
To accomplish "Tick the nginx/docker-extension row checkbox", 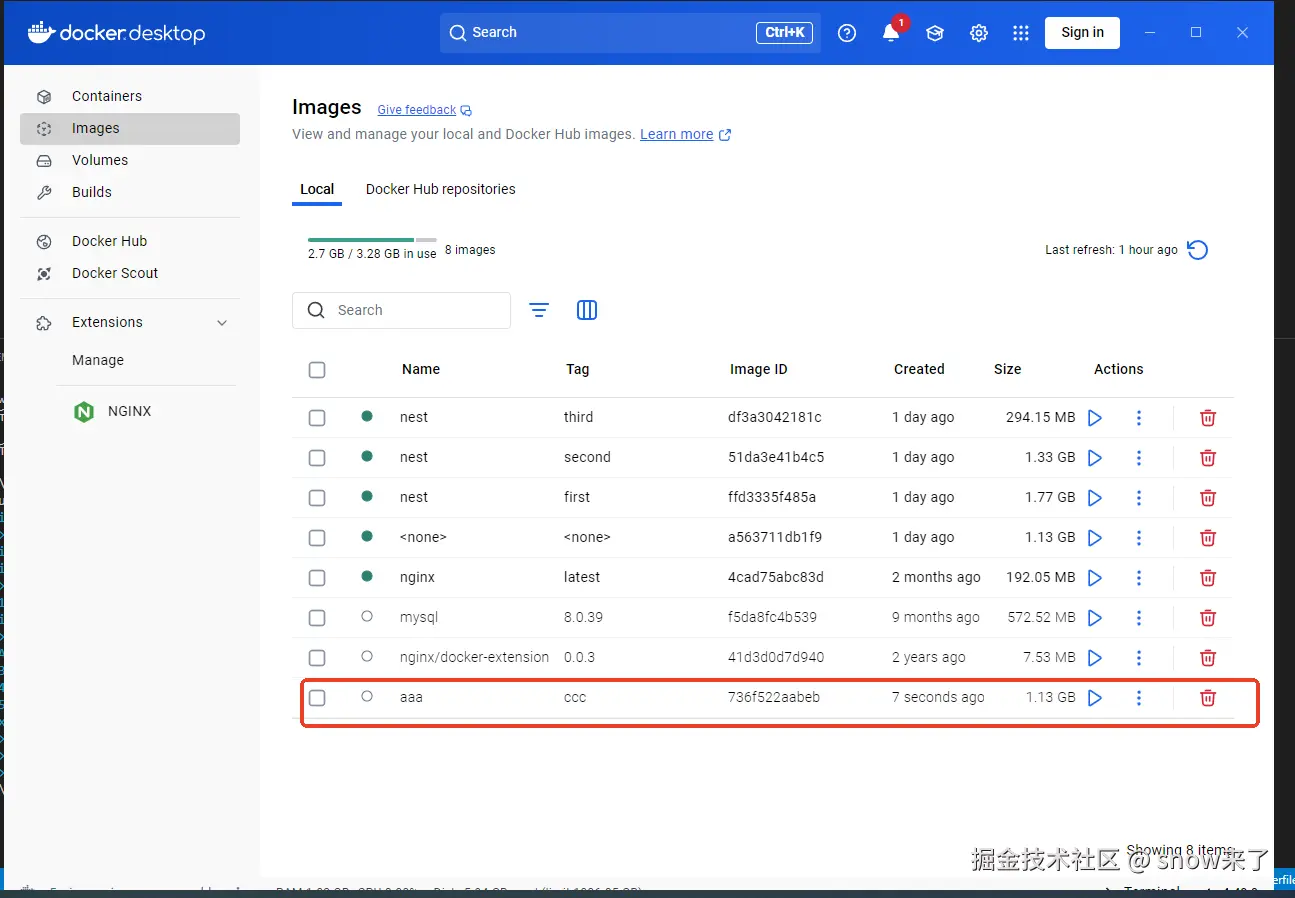I will point(317,658).
